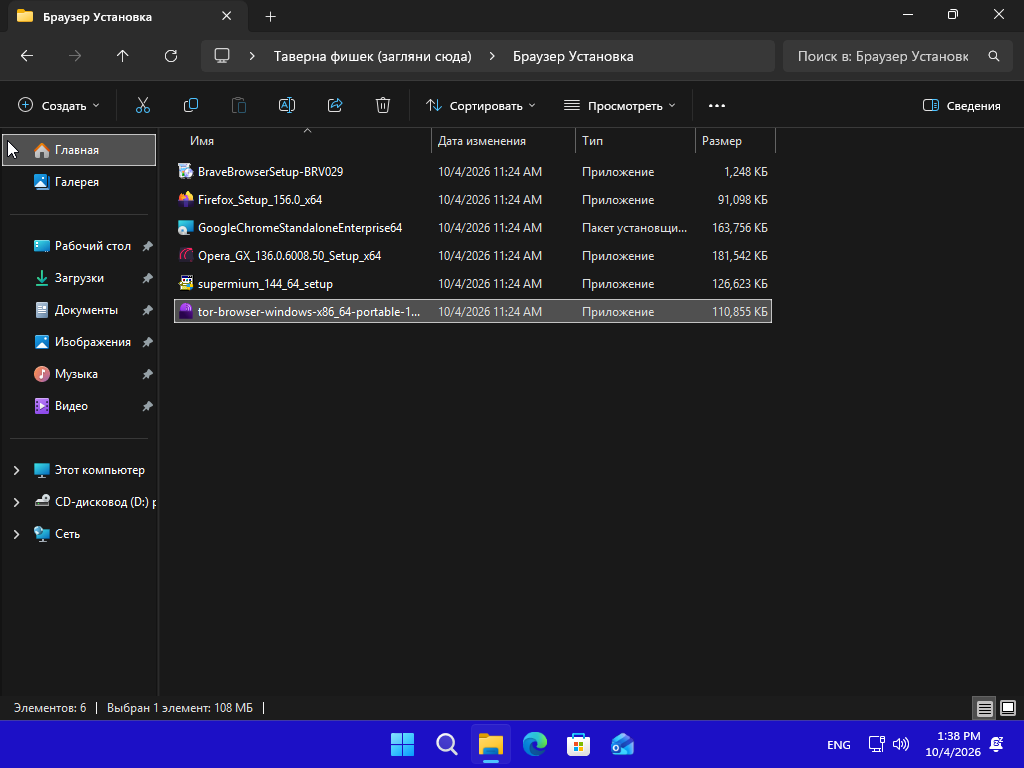Image resolution: width=1024 pixels, height=768 pixels.
Task: Switch to large thumbnails view icon
Action: coord(1008,708)
